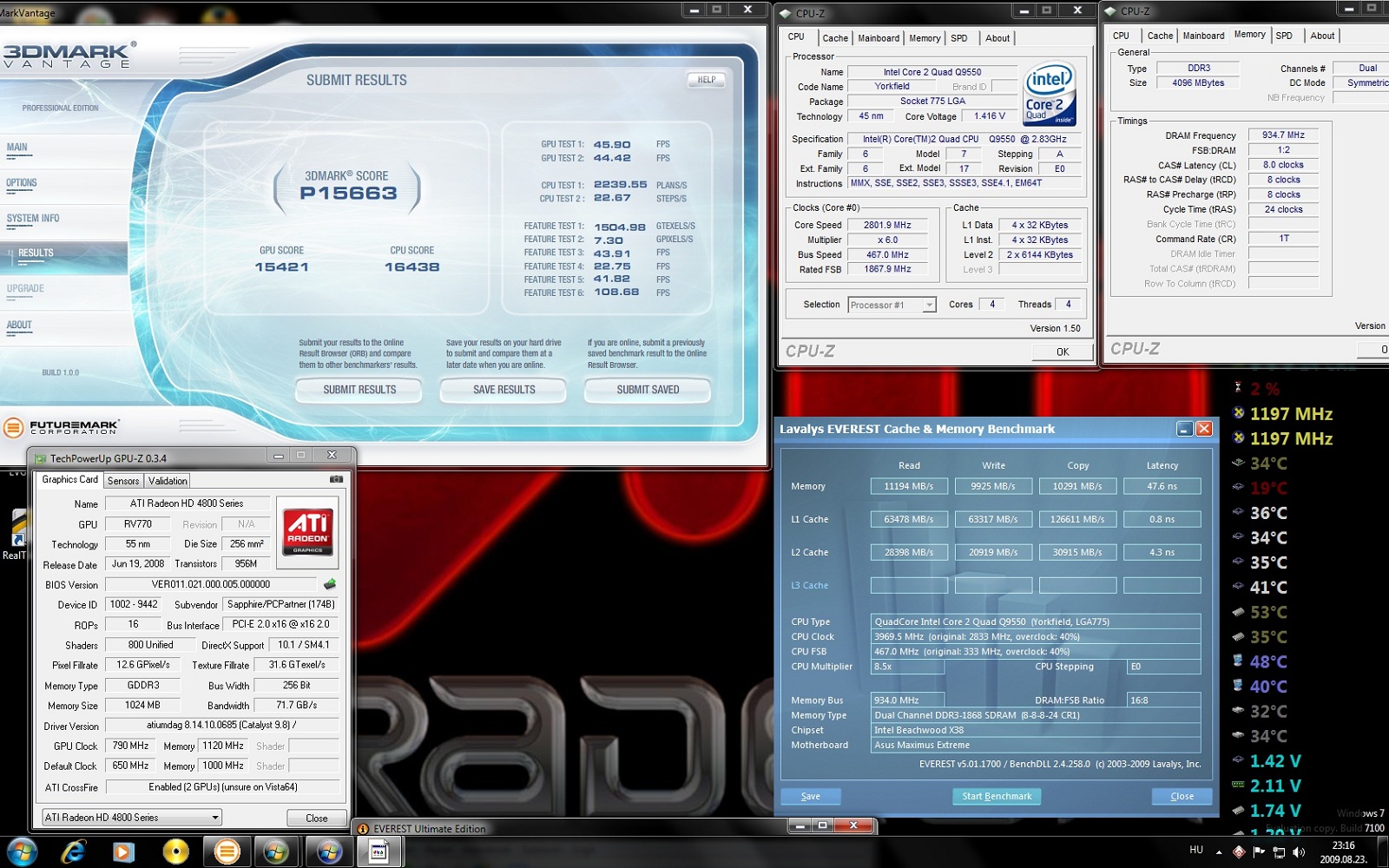
Task: Open Windows Media Player from the taskbar
Action: click(x=123, y=852)
